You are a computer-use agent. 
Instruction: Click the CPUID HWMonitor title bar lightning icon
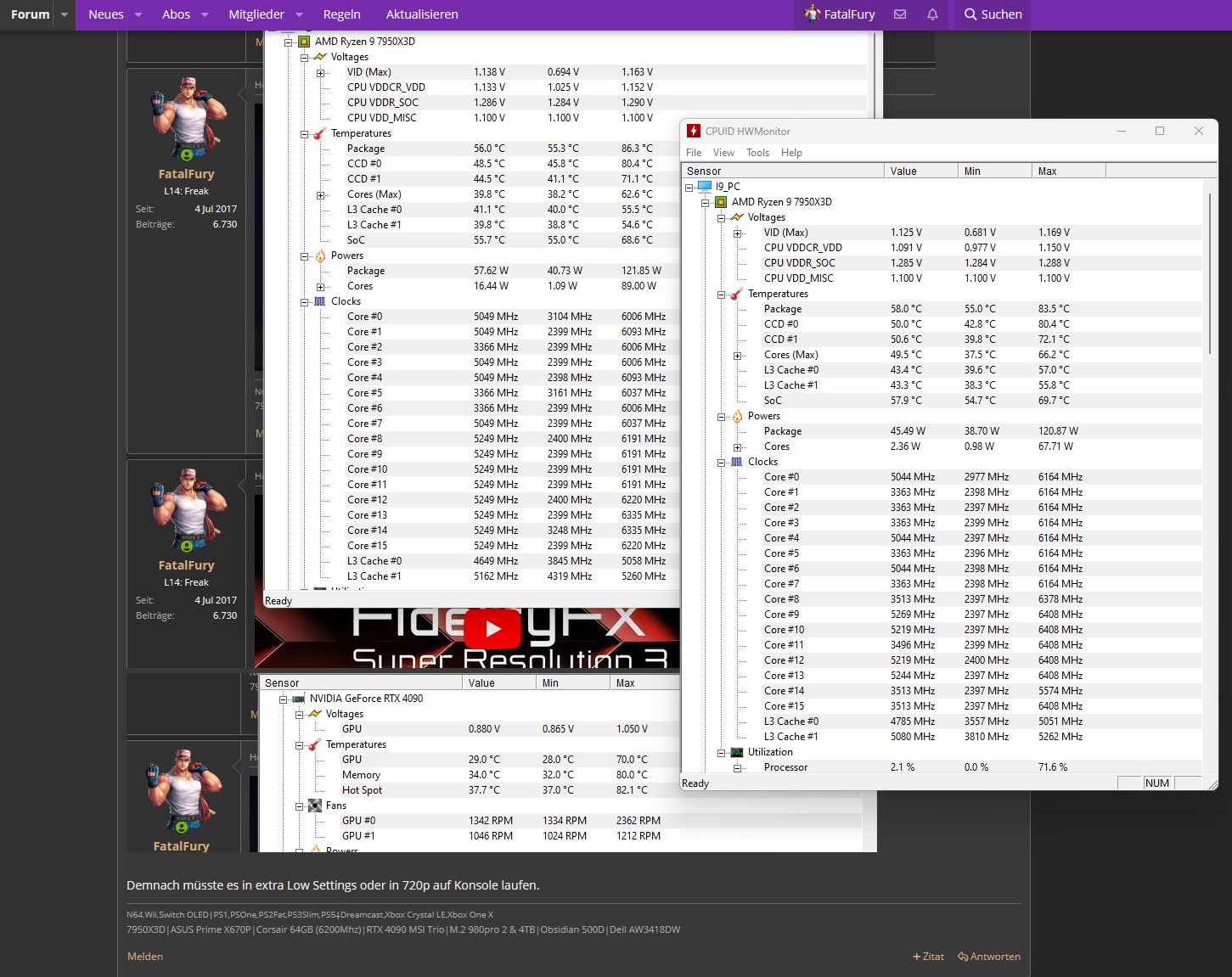coord(692,131)
